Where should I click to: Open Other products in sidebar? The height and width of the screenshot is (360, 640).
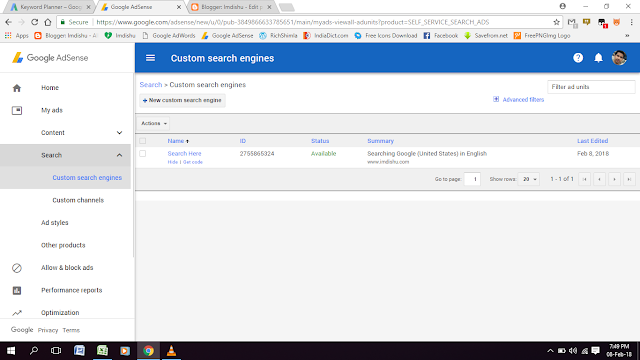coord(63,245)
